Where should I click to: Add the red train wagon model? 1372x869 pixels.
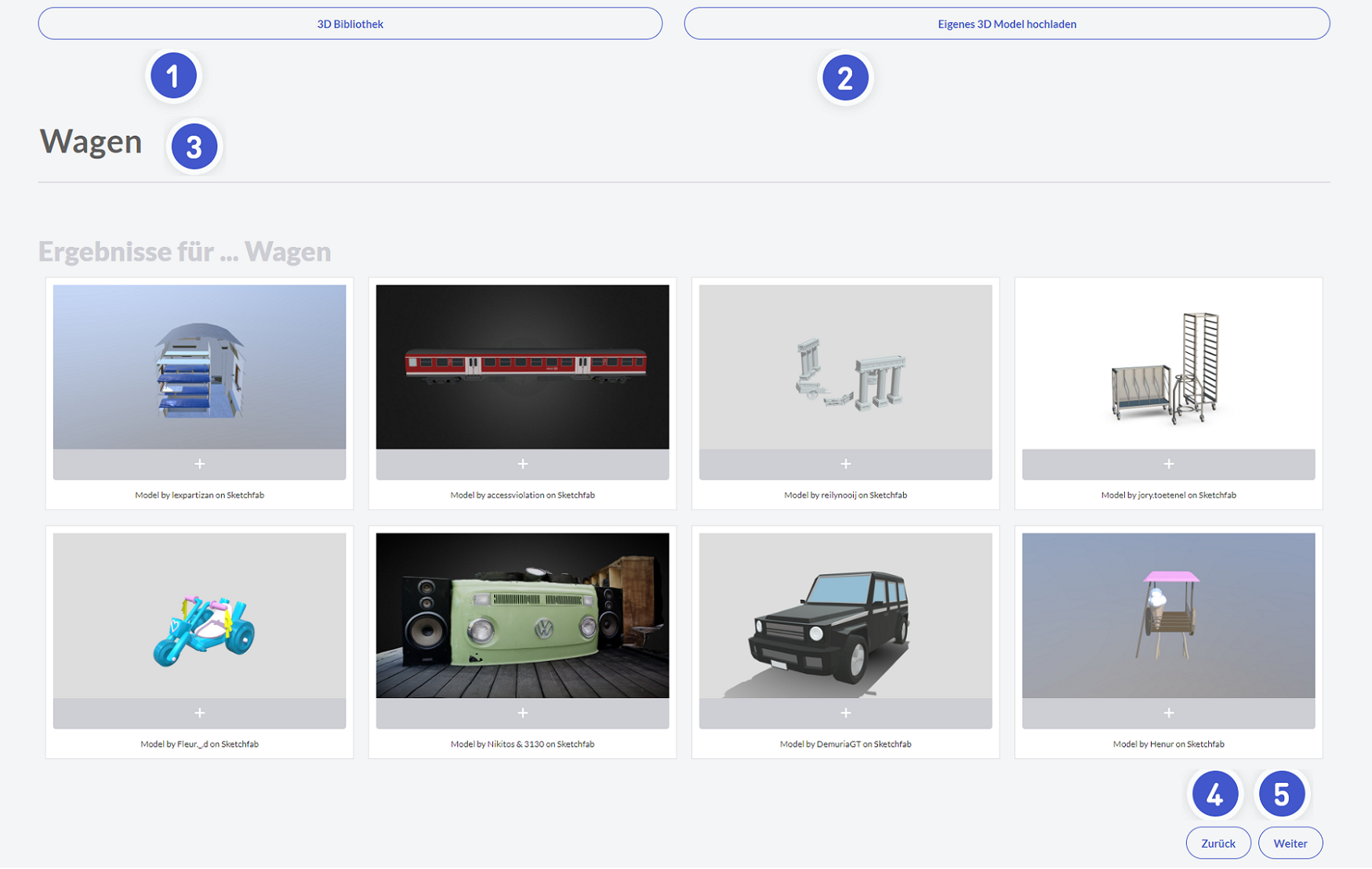click(x=522, y=464)
